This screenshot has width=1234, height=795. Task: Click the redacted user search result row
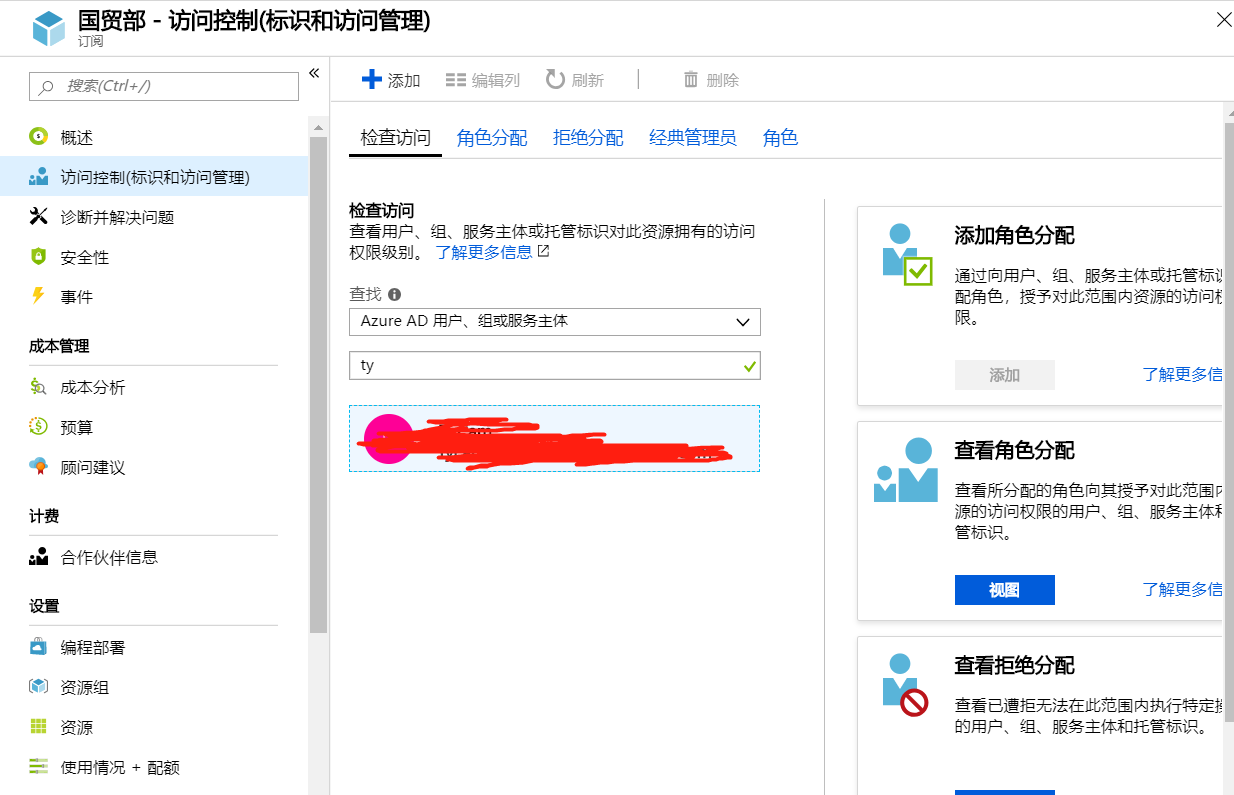click(554, 438)
